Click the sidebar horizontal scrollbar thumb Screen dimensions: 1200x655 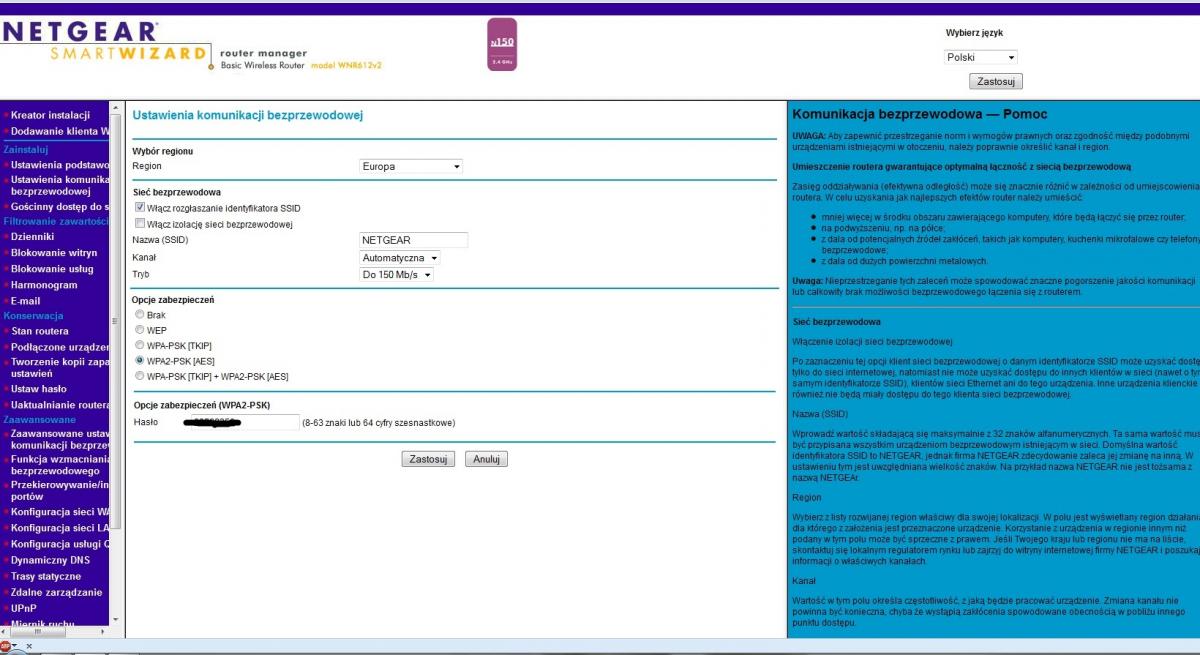click(39, 632)
